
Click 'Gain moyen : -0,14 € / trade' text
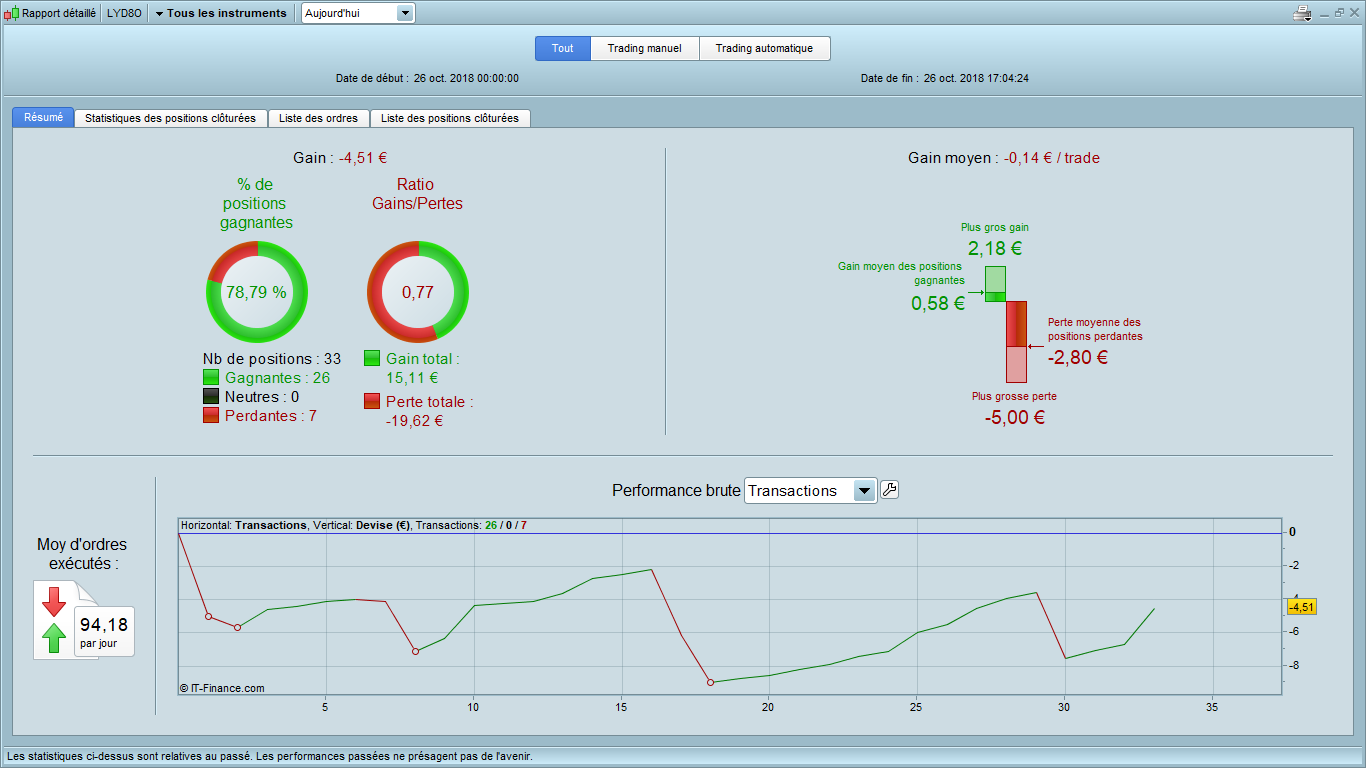(1004, 158)
